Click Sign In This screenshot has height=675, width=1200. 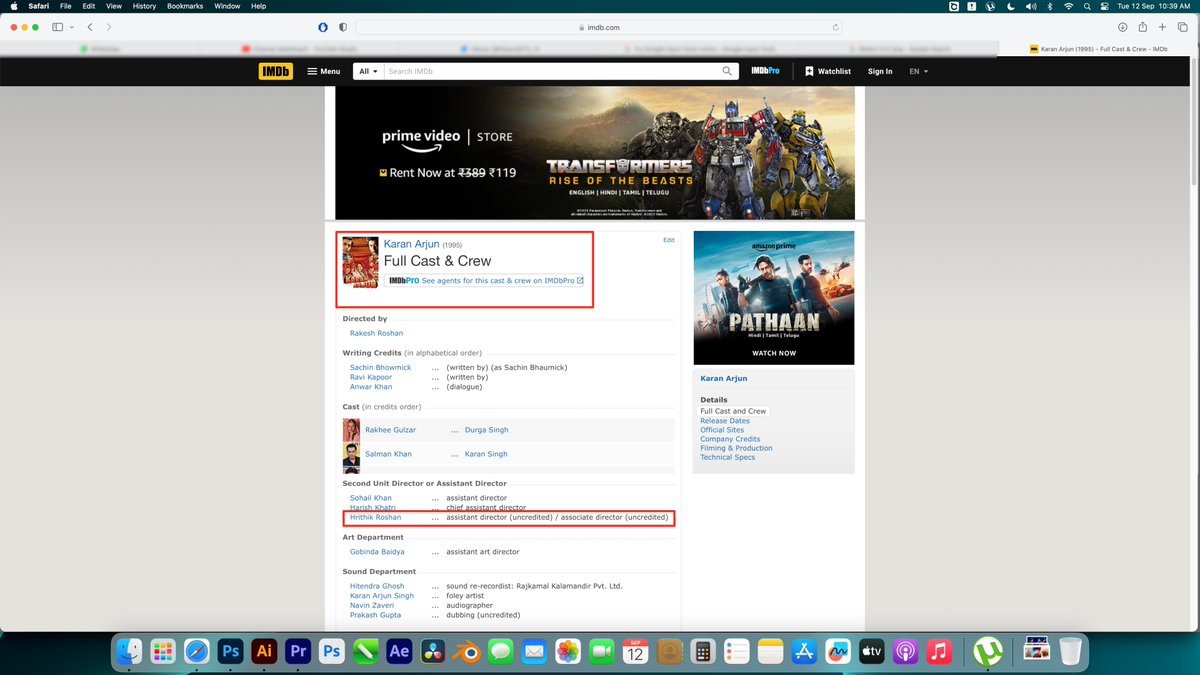[880, 71]
